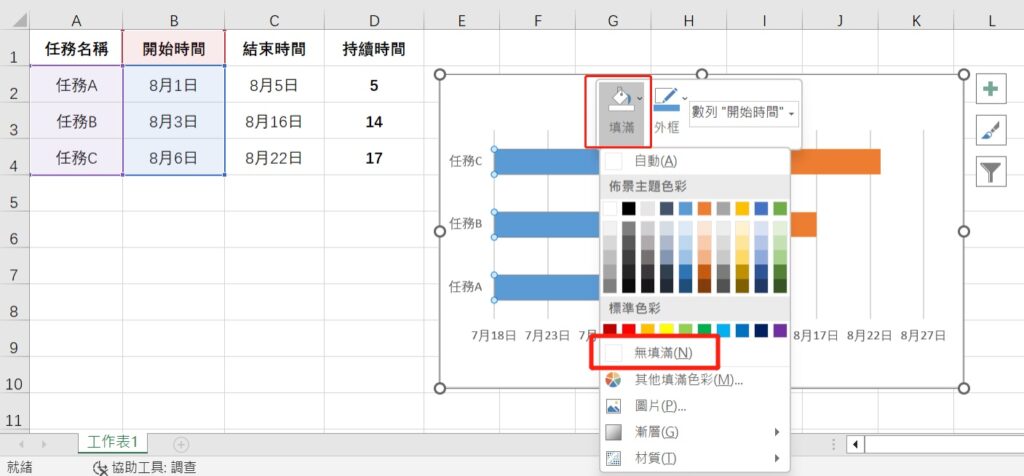
Task: Pick the black theme color swatch
Action: (x=629, y=208)
